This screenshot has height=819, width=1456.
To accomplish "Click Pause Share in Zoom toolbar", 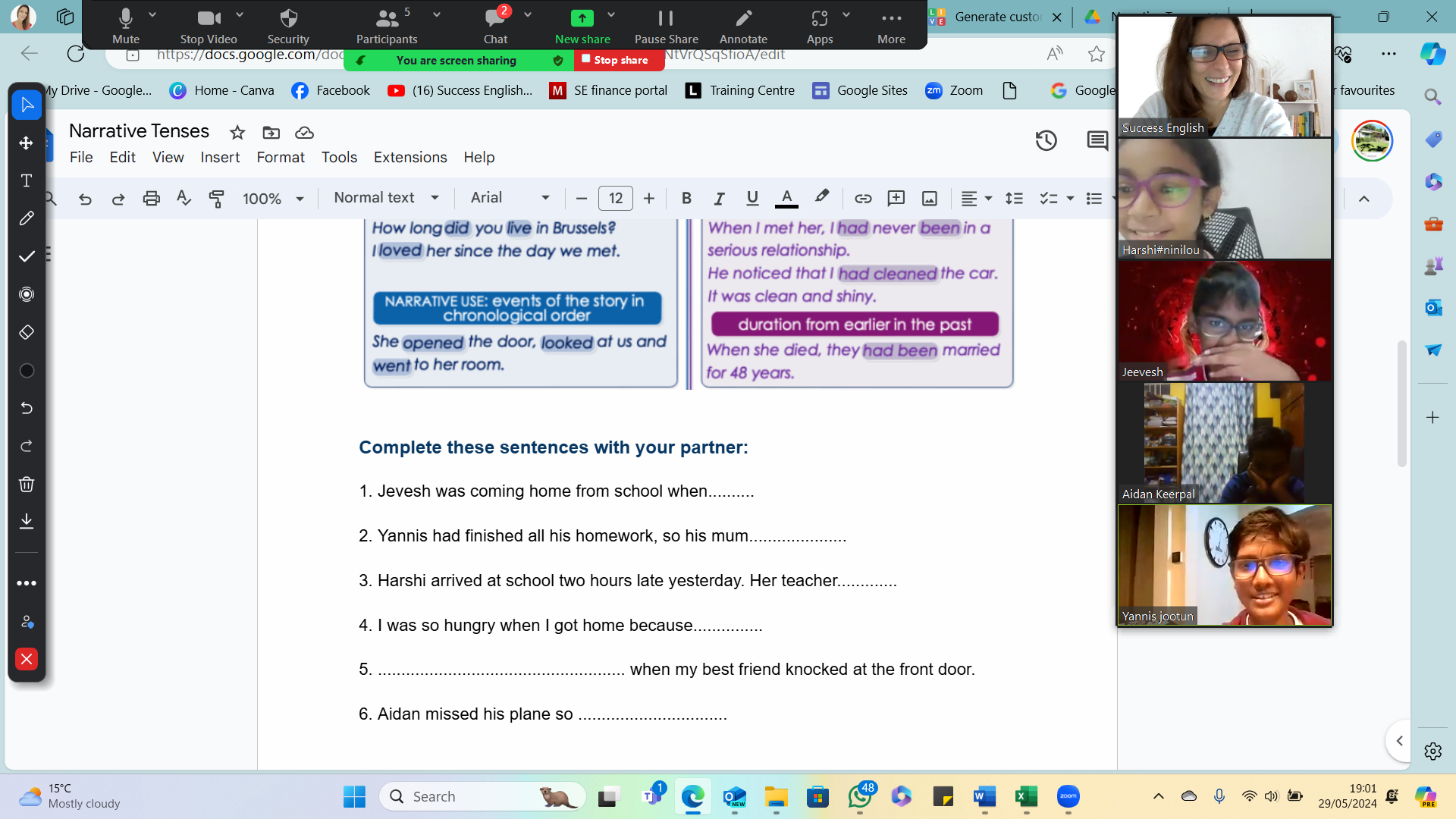I will pyautogui.click(x=666, y=25).
